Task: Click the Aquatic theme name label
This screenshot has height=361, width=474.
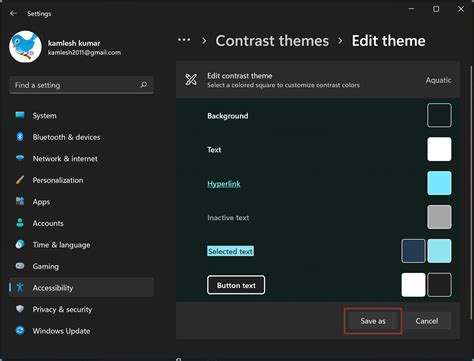Action: (438, 80)
